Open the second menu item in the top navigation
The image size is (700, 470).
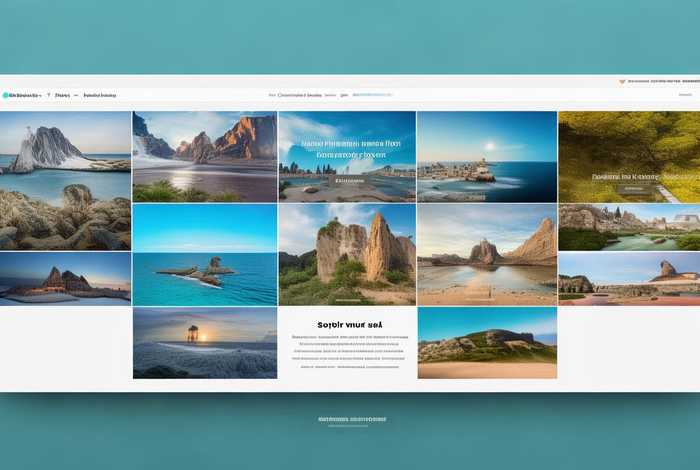coord(62,95)
